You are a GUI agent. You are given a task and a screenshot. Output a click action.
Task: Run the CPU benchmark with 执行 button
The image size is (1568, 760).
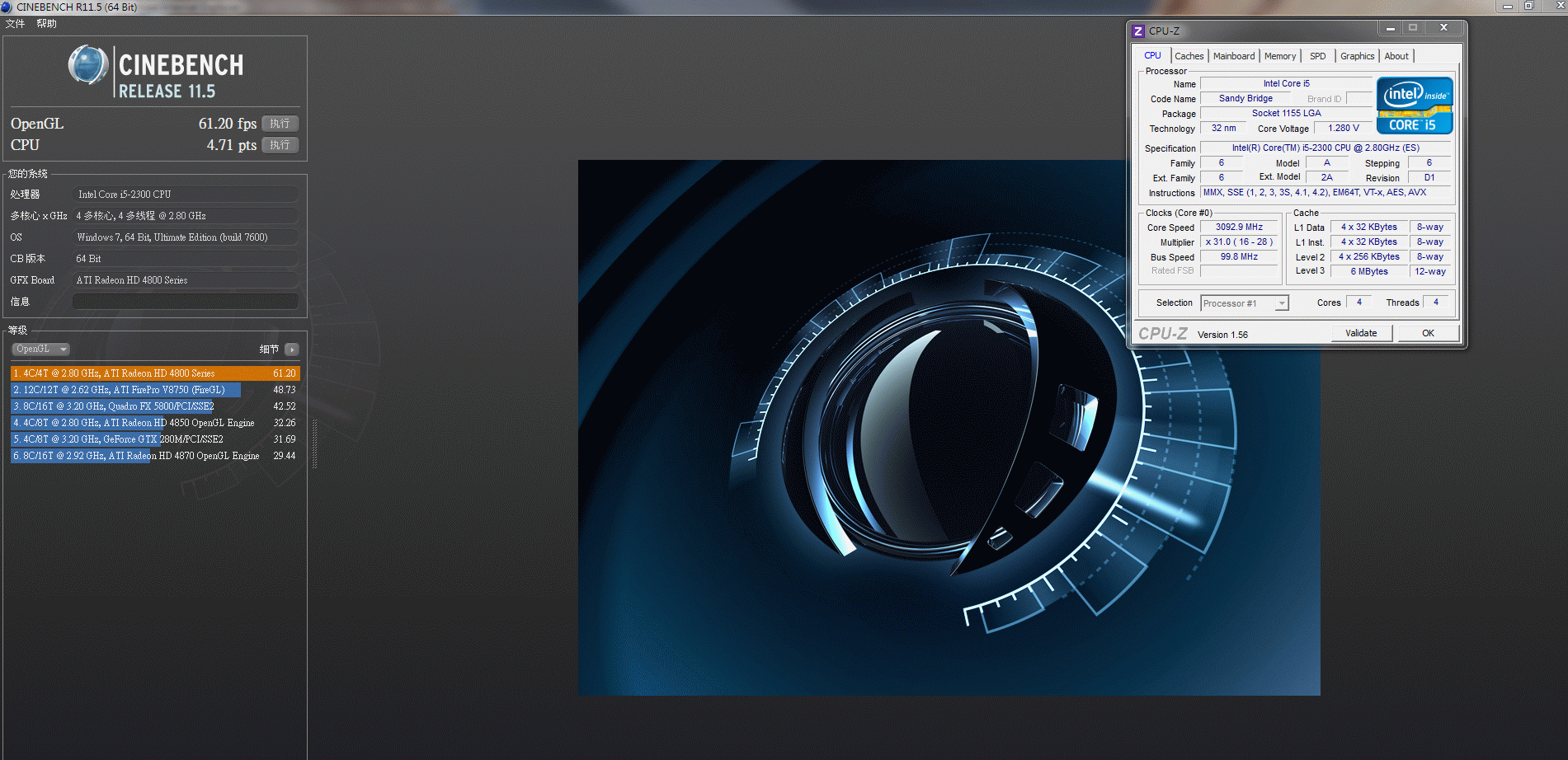(x=280, y=145)
